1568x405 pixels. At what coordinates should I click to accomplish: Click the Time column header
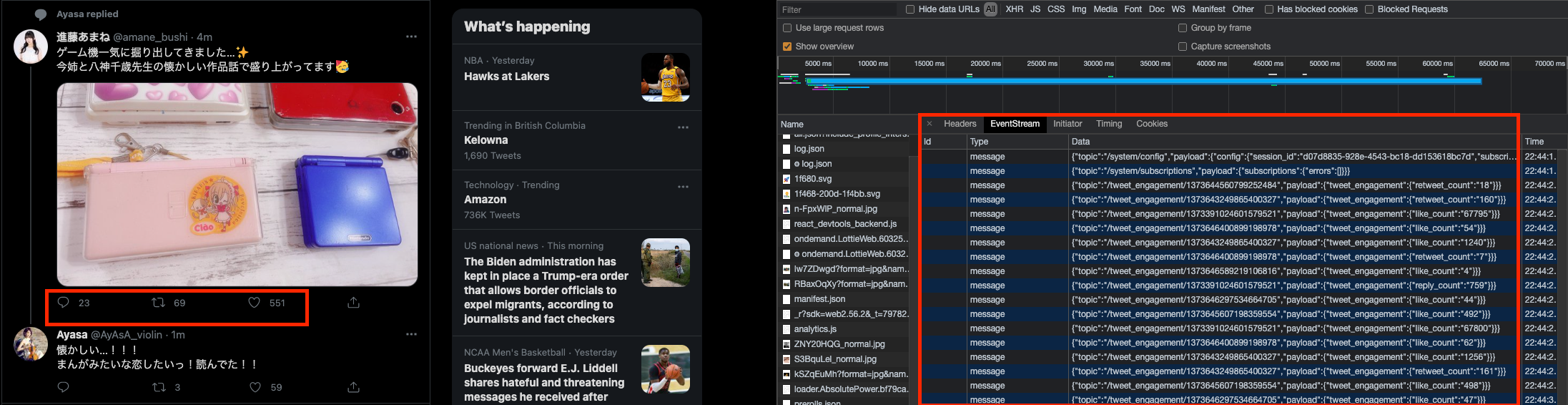coord(1534,142)
